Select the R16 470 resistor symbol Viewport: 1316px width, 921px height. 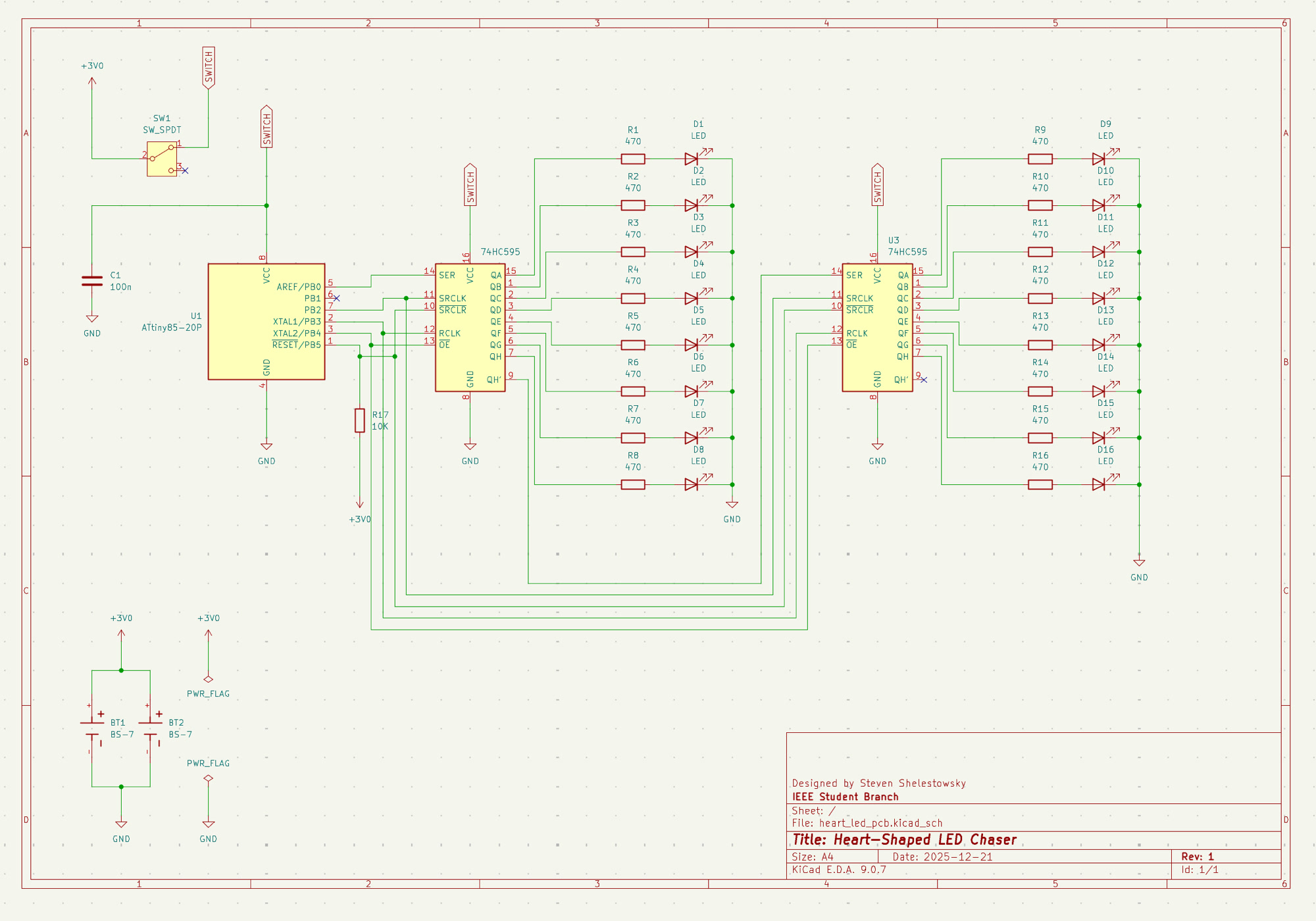click(x=1040, y=484)
